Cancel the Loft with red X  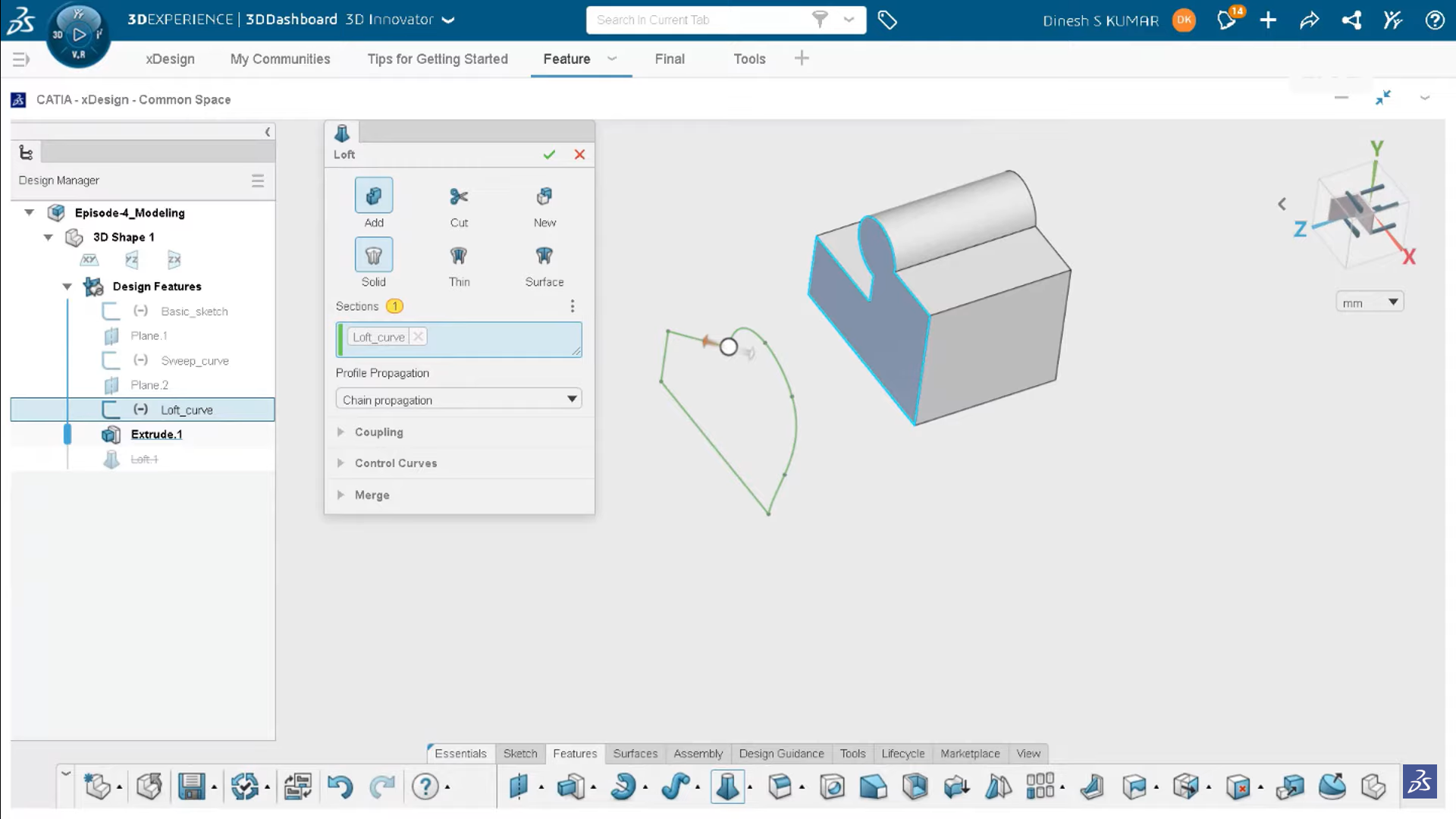tap(579, 155)
